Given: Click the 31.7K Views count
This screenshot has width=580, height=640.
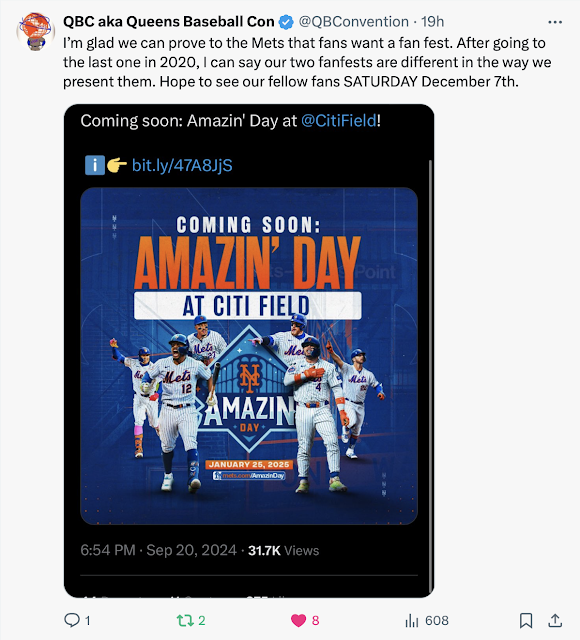Looking at the screenshot, I should [x=283, y=551].
